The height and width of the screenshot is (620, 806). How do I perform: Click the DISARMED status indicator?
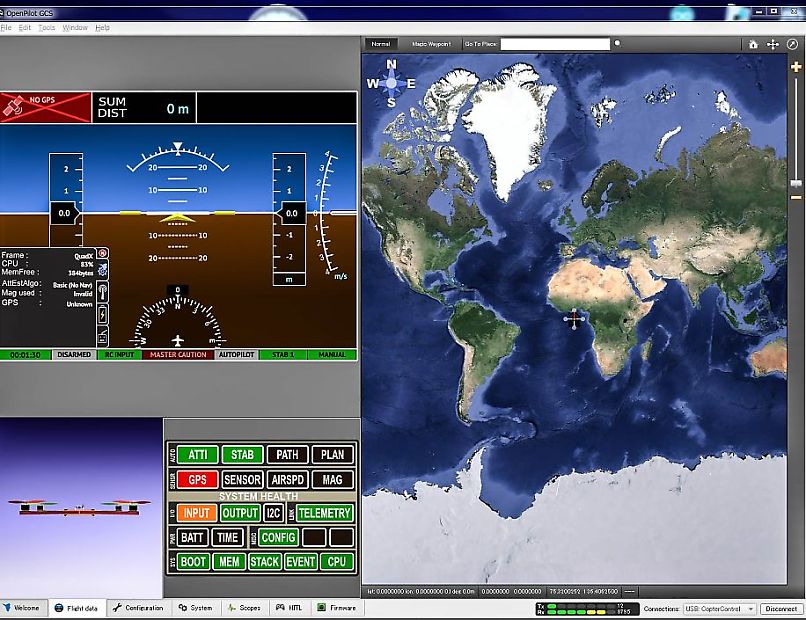(74, 355)
